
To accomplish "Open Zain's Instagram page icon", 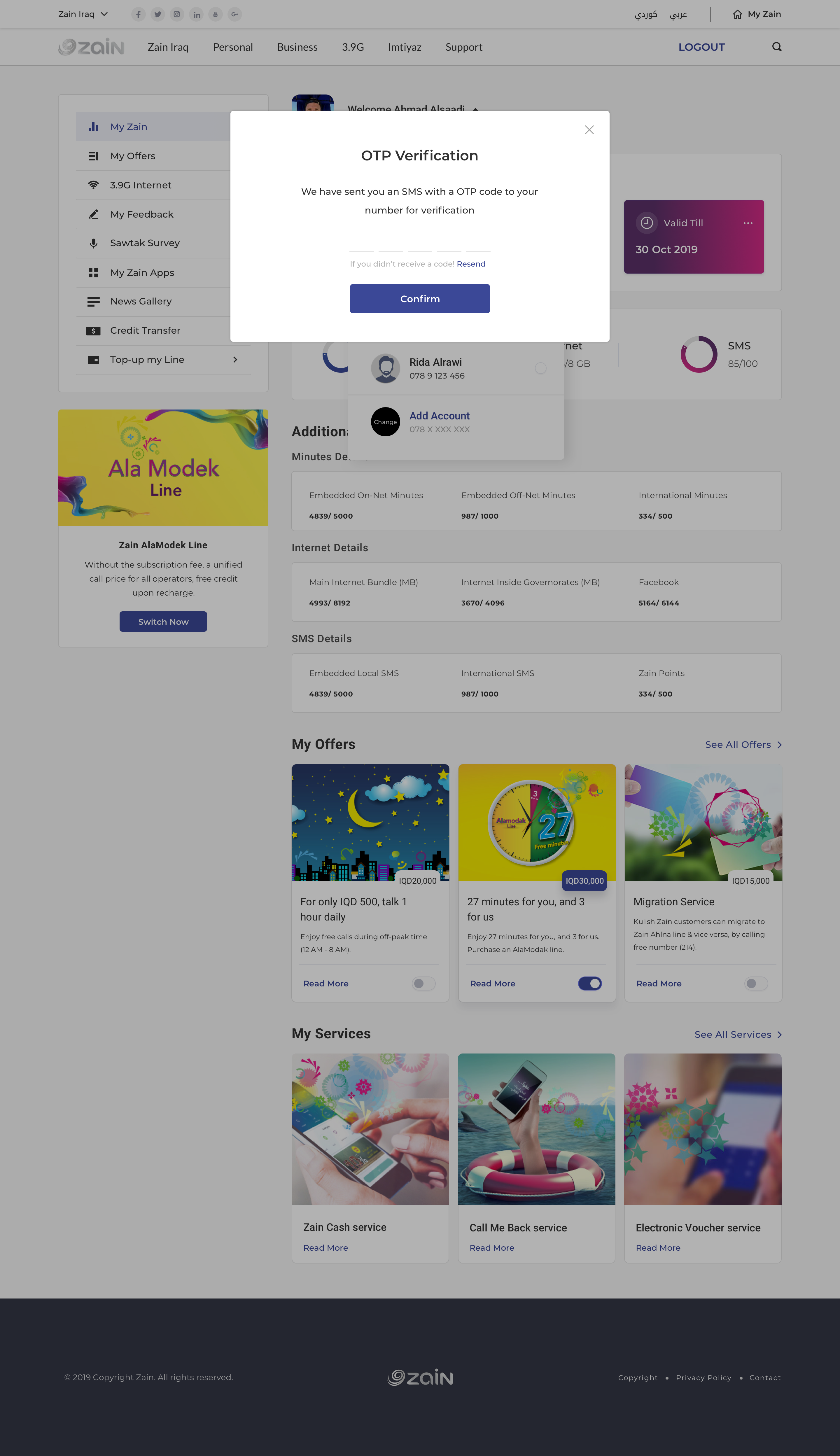I will [x=177, y=14].
